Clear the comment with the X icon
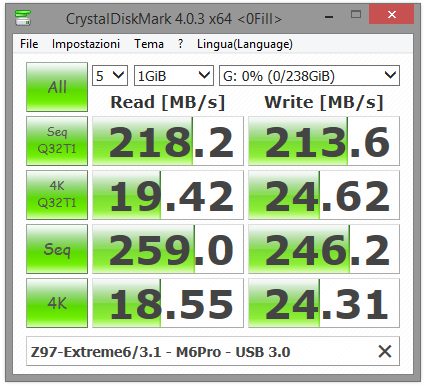The width and height of the screenshot is (425, 388). (x=385, y=351)
